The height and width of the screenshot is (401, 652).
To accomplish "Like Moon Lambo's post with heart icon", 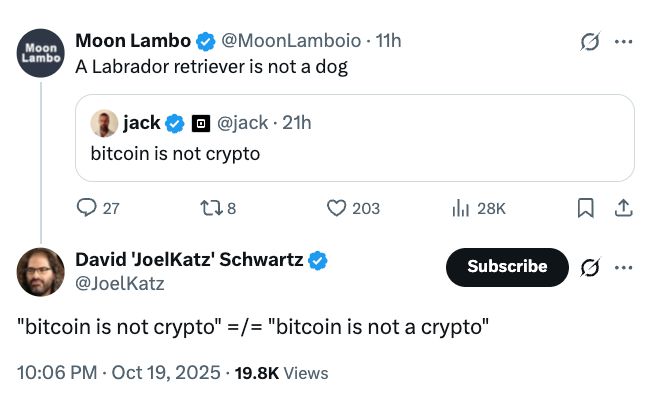I will [336, 208].
